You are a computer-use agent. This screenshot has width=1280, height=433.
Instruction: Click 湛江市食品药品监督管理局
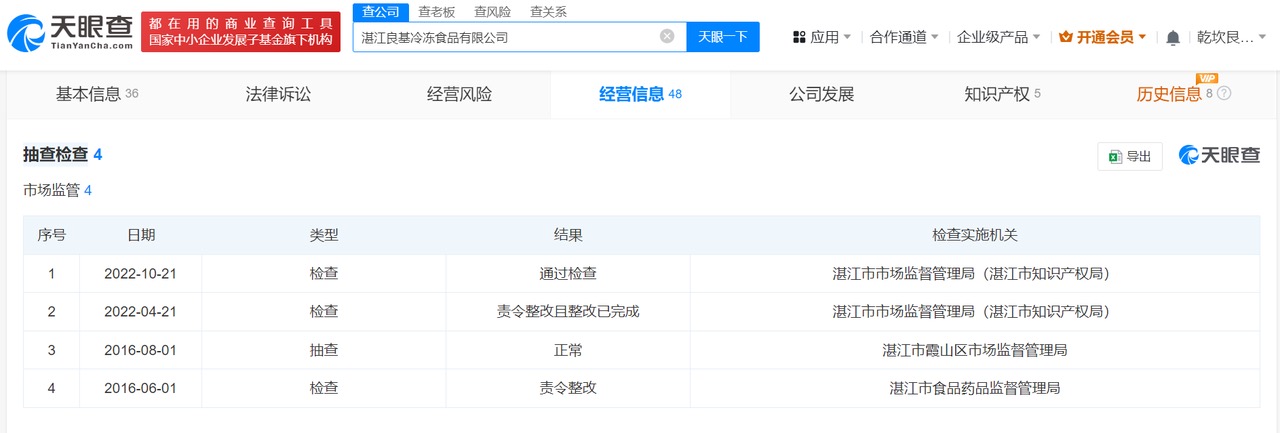(x=975, y=387)
